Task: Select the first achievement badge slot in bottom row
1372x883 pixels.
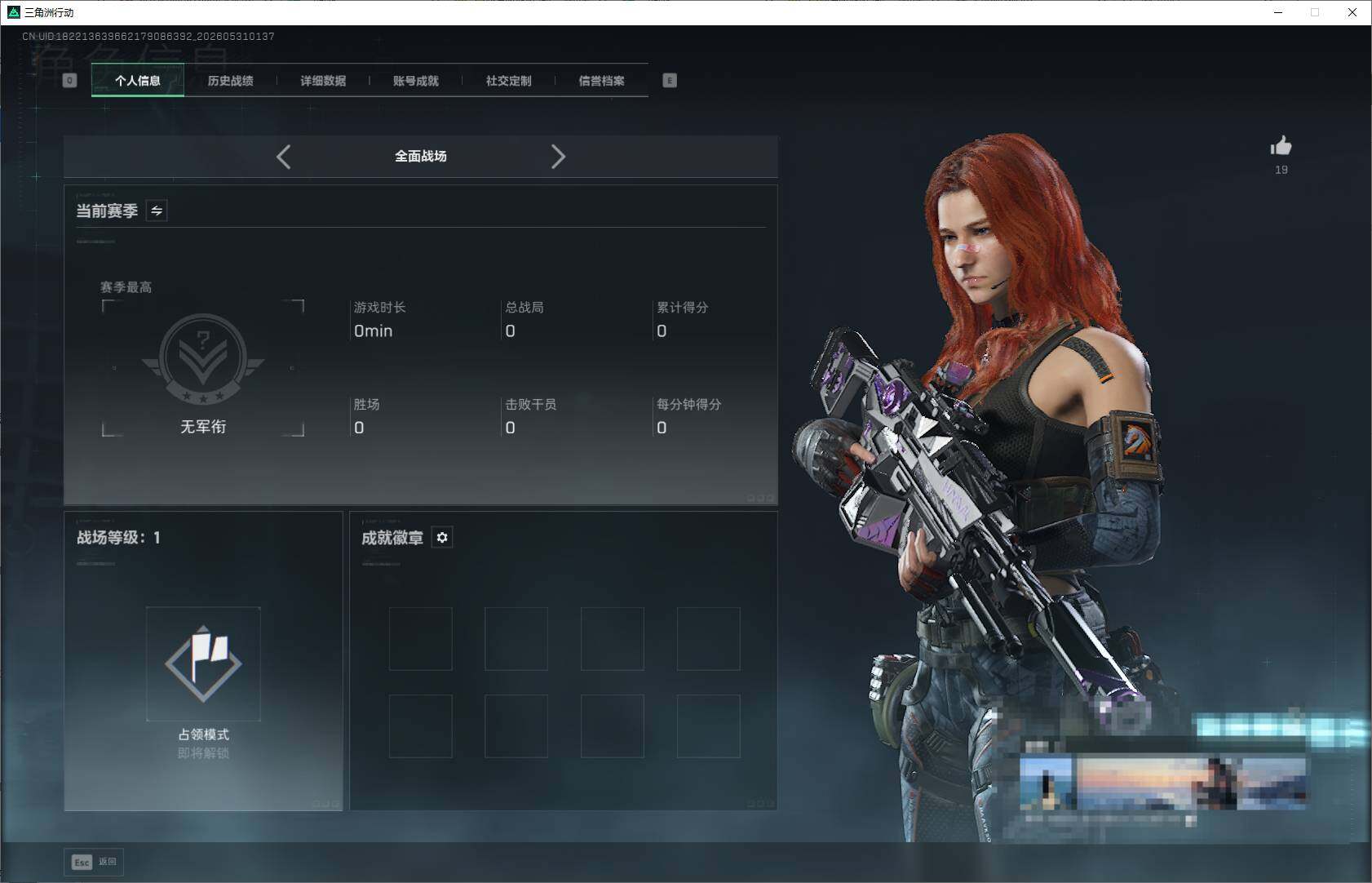Action: [x=421, y=726]
